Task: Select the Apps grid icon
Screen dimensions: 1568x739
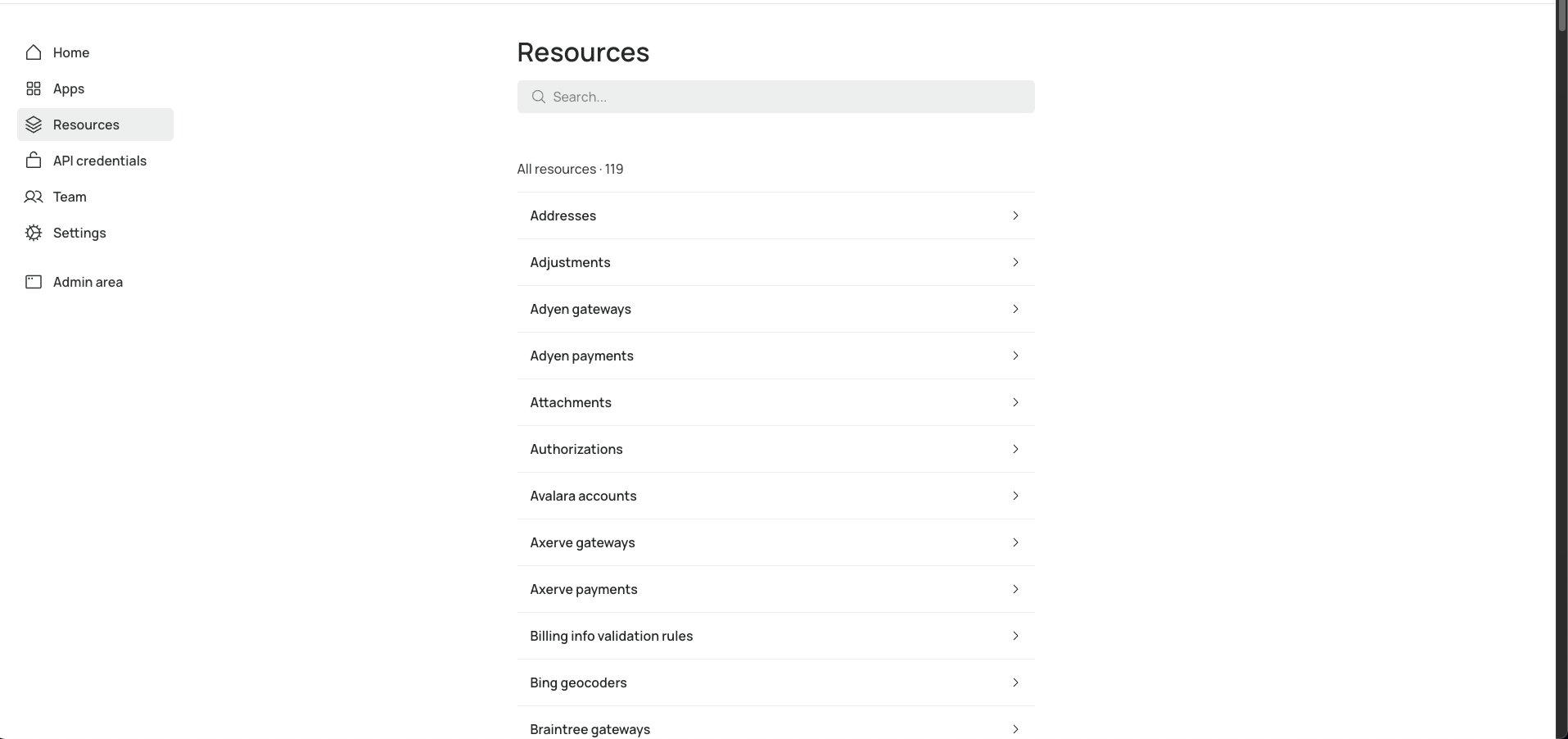Action: (x=33, y=88)
